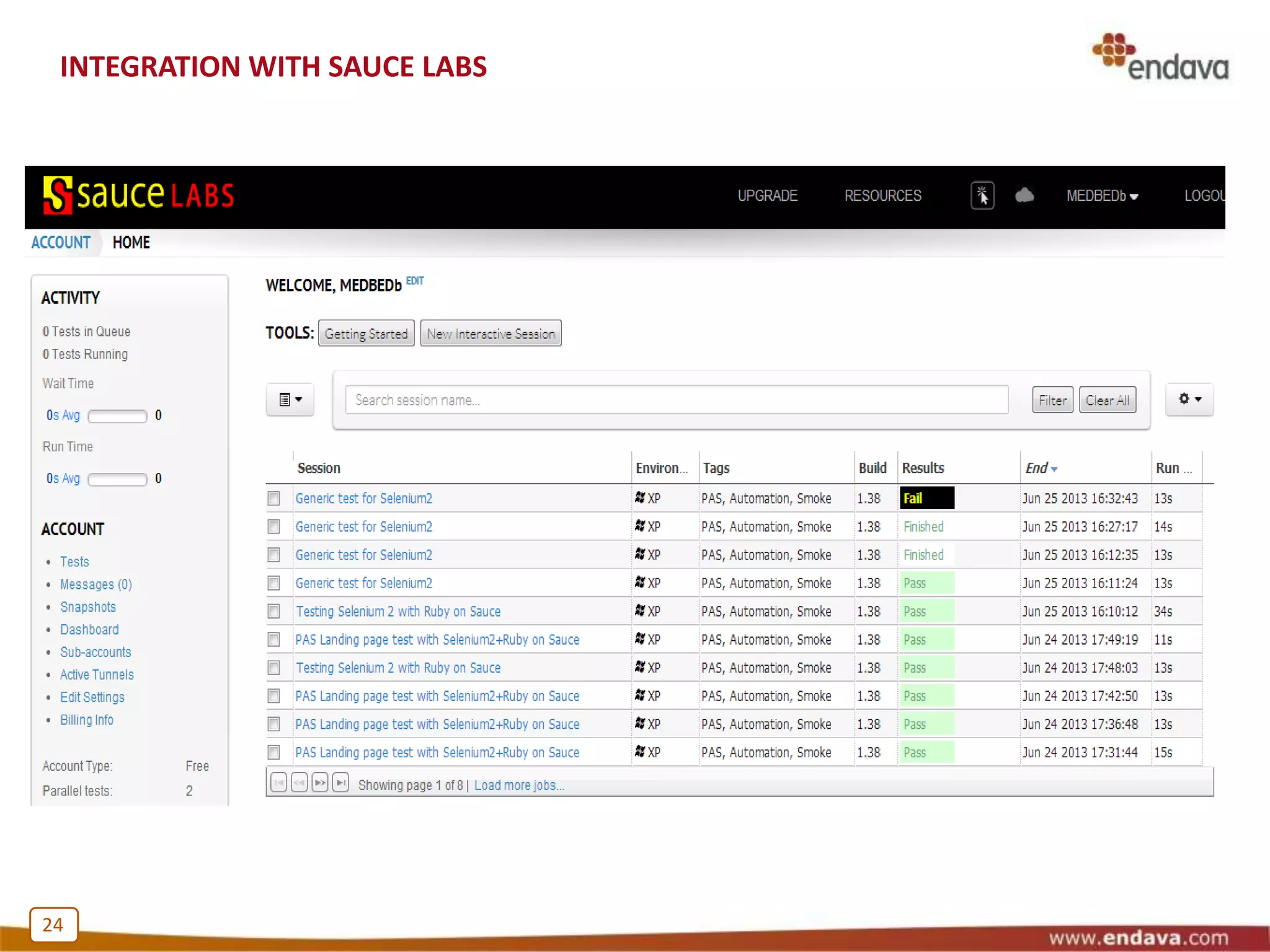Select checkbox for job ending 16:12:35
Viewport: 1270px width, 952px height.
tap(273, 555)
